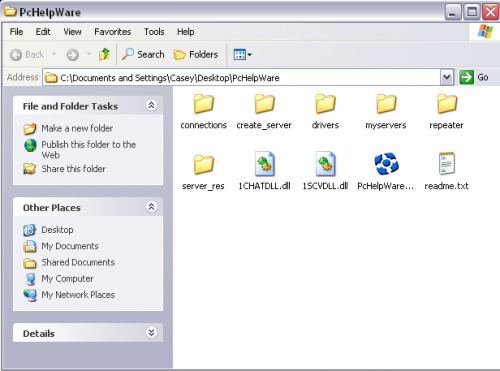Viewport: 500px width, 371px height.
Task: Click the Publish to Web globe icon
Action: coord(30,146)
